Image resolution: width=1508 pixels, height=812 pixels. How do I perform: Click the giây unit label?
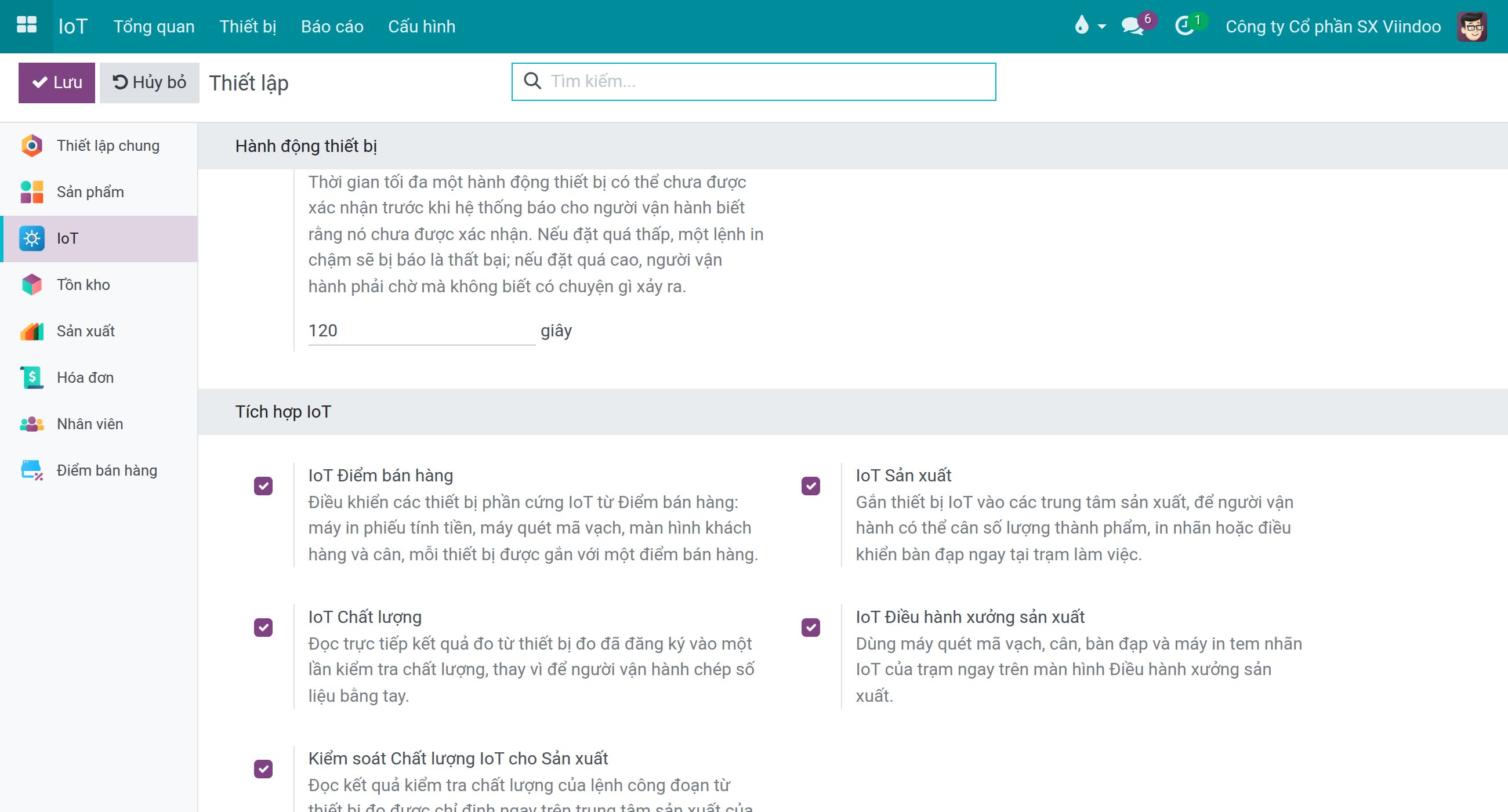tap(556, 331)
